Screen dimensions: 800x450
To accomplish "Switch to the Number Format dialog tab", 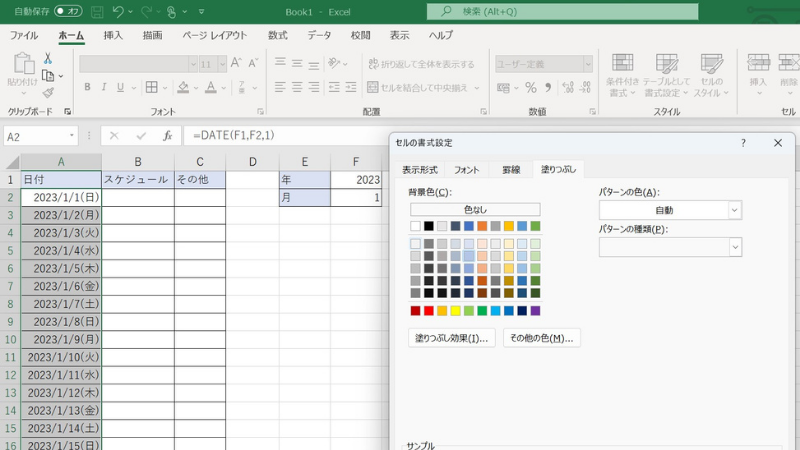I will coord(419,170).
